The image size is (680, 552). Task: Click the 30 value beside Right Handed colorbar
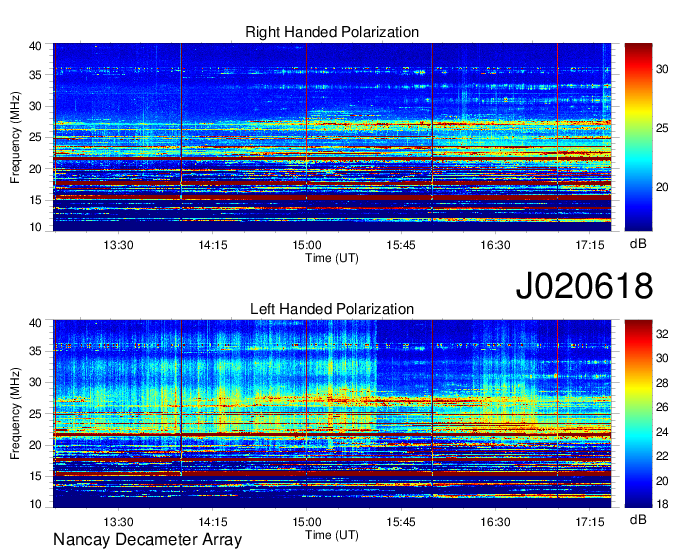point(662,69)
